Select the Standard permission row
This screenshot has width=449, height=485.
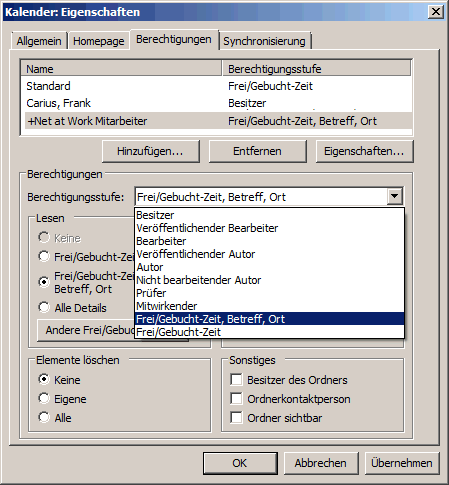(x=217, y=86)
